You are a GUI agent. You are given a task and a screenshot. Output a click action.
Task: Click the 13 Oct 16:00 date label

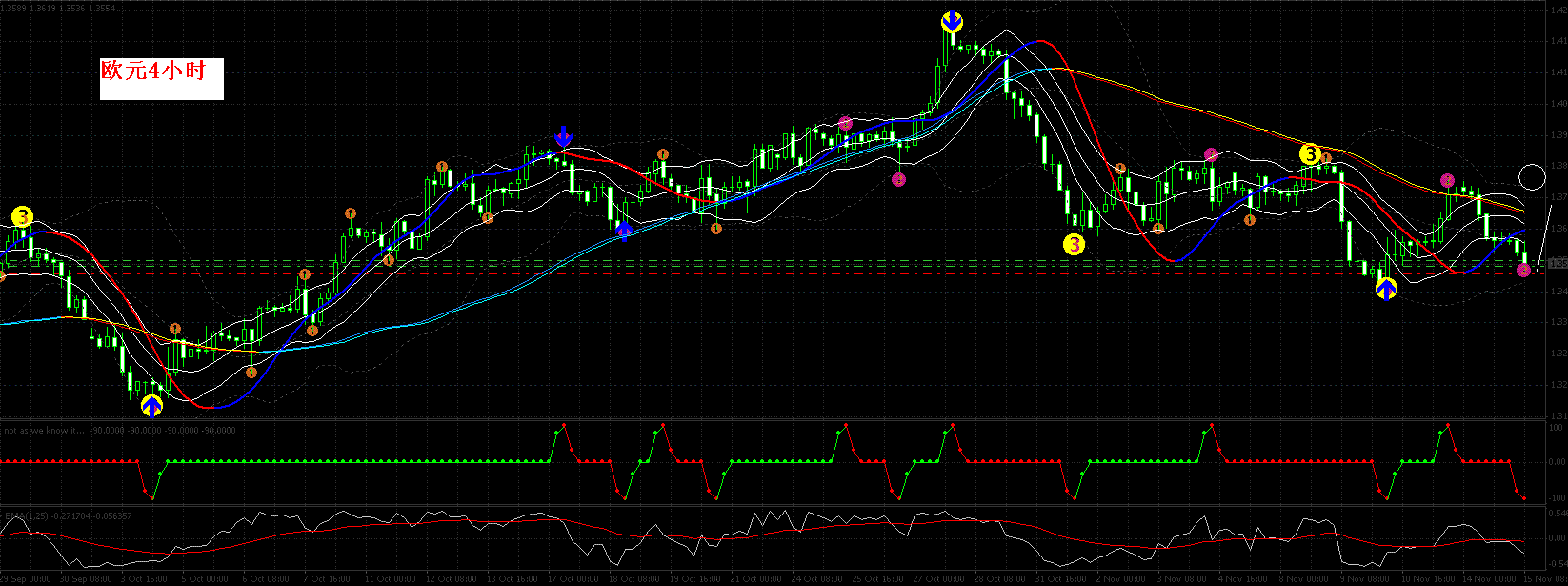511,579
